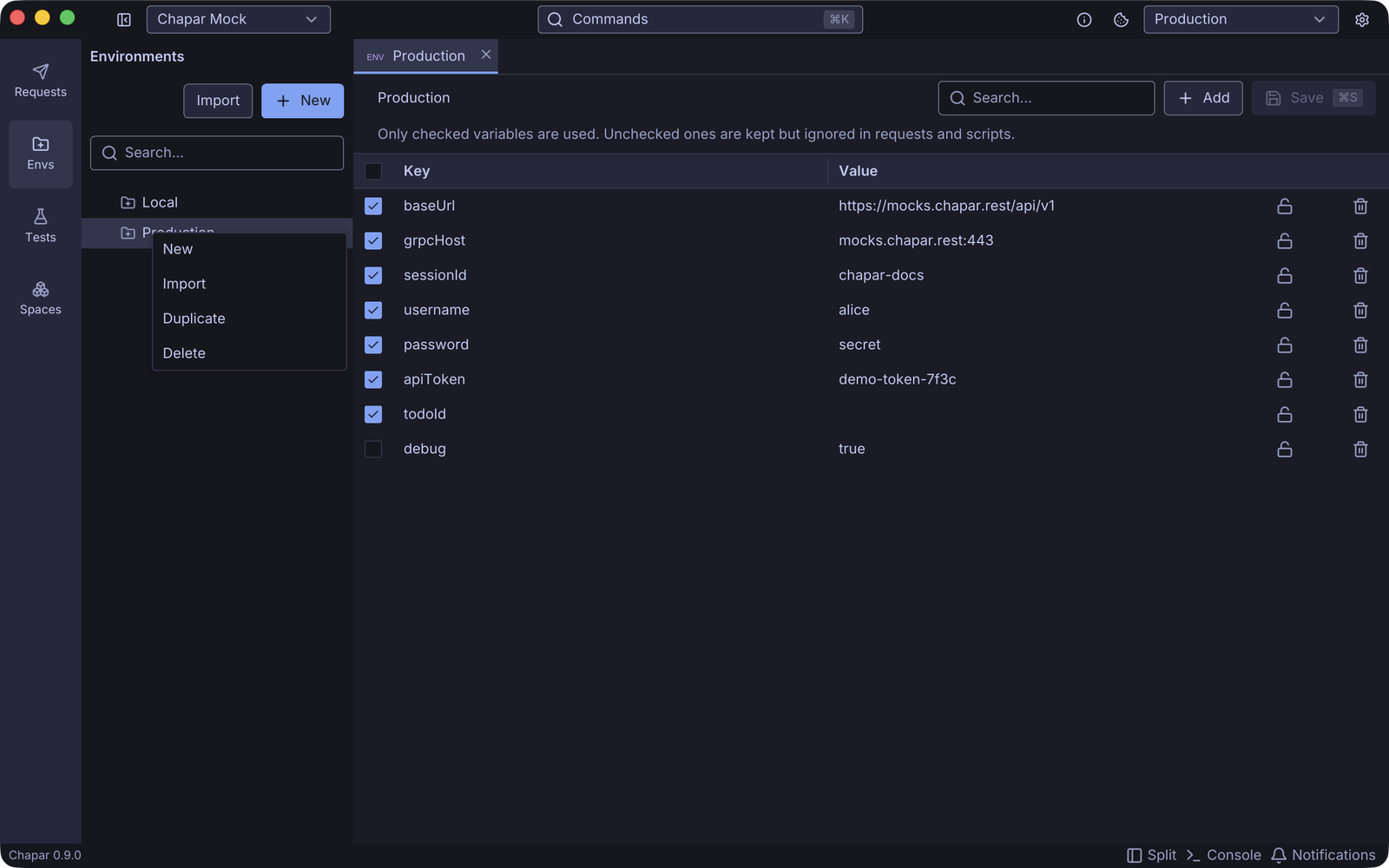Uncheck the username variable checkbox
The image size is (1389, 868).
373,310
